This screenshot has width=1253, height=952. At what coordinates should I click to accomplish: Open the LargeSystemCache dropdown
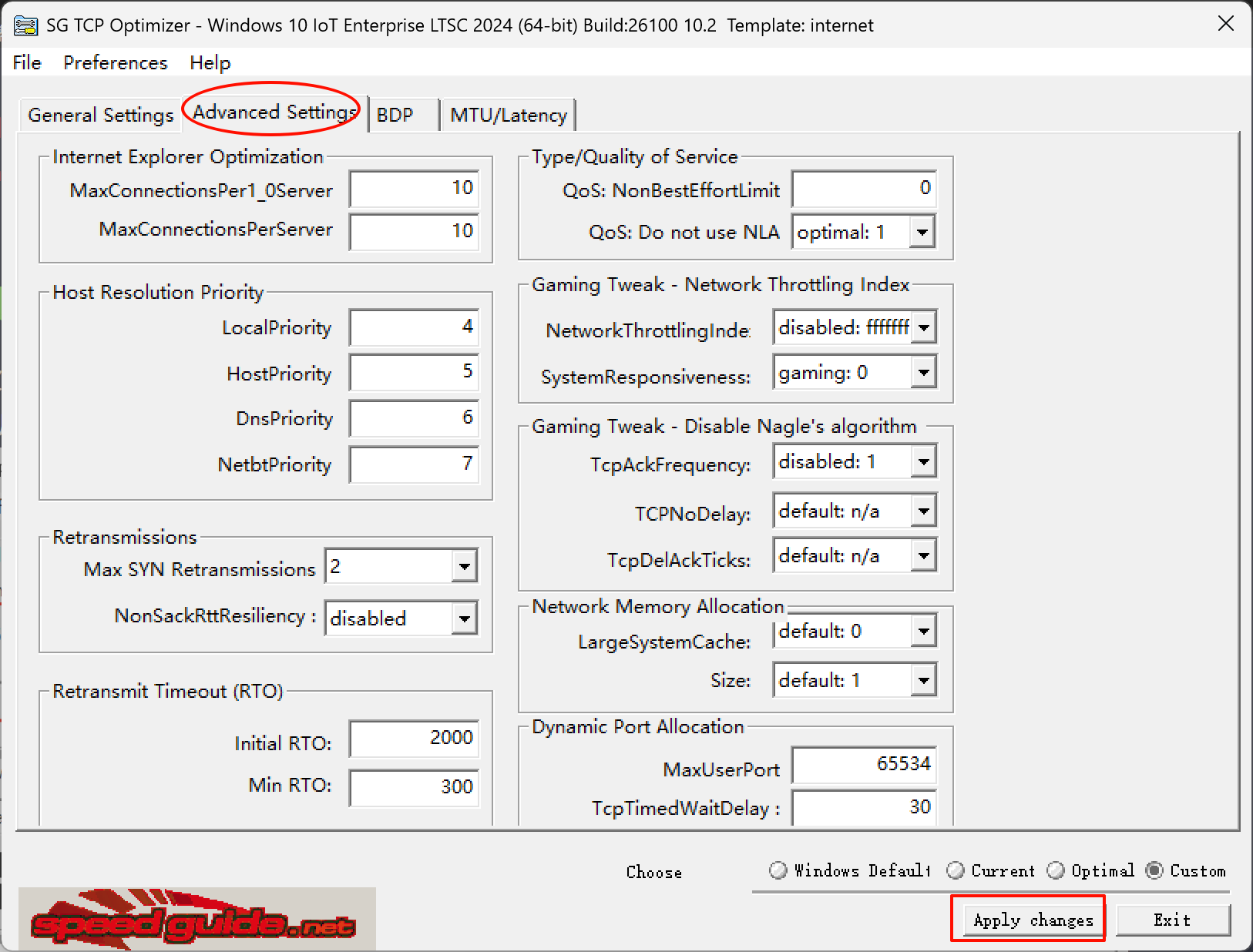[924, 631]
